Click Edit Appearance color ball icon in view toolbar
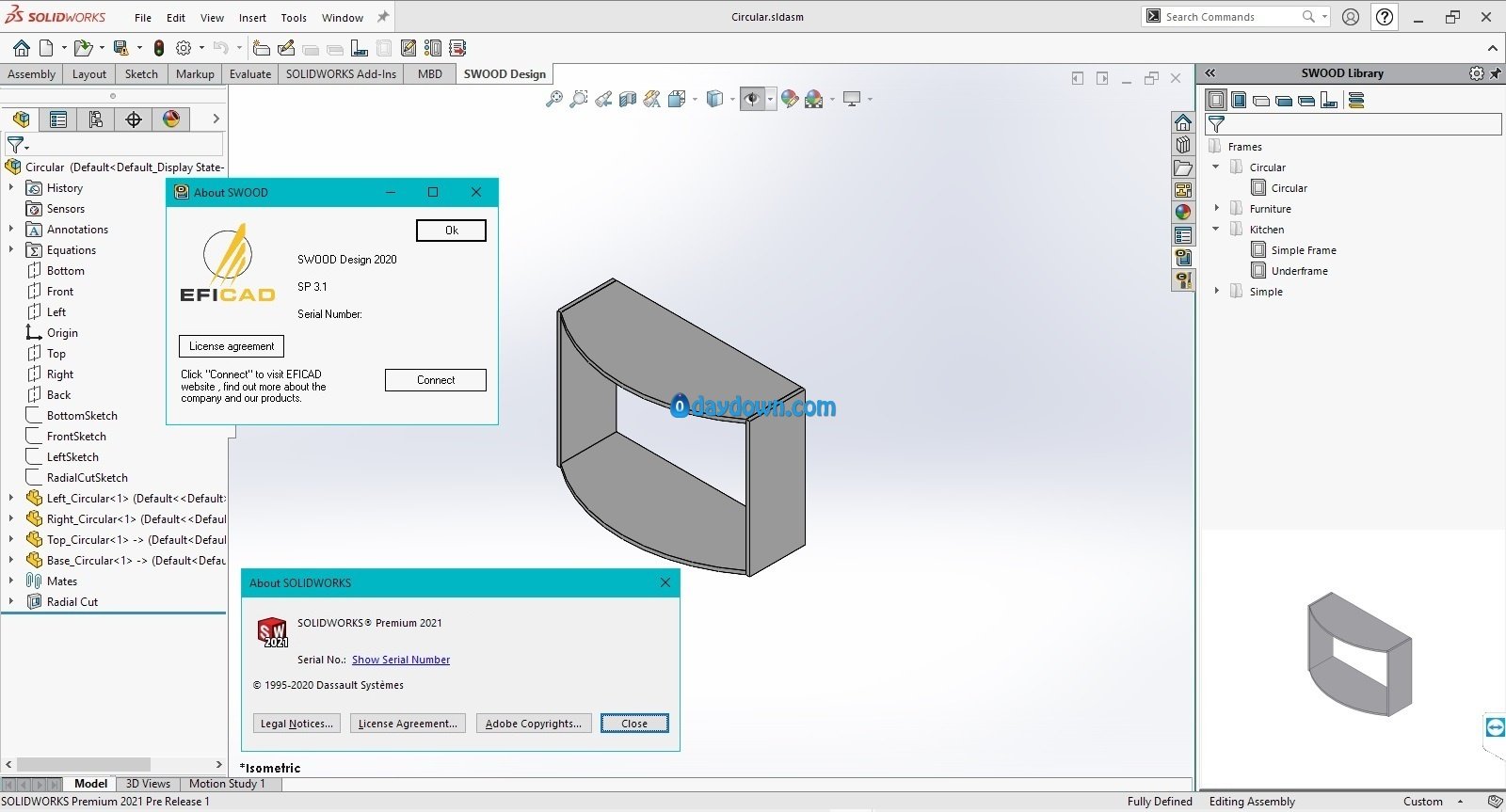The width and height of the screenshot is (1506, 812). click(790, 99)
